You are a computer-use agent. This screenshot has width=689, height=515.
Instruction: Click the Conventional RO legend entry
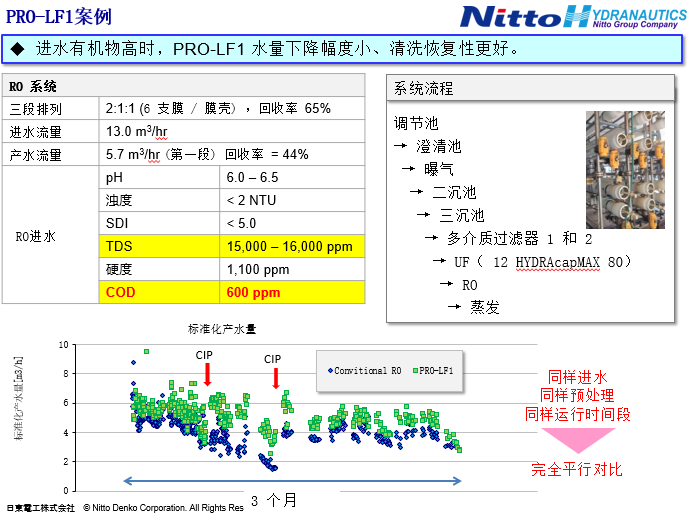[x=364, y=371]
